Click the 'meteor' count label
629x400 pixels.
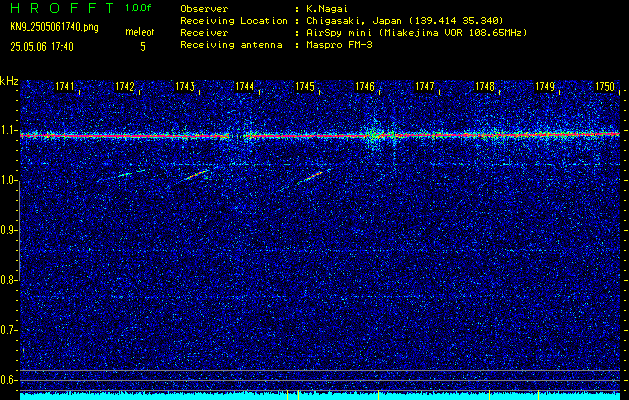click(x=140, y=32)
